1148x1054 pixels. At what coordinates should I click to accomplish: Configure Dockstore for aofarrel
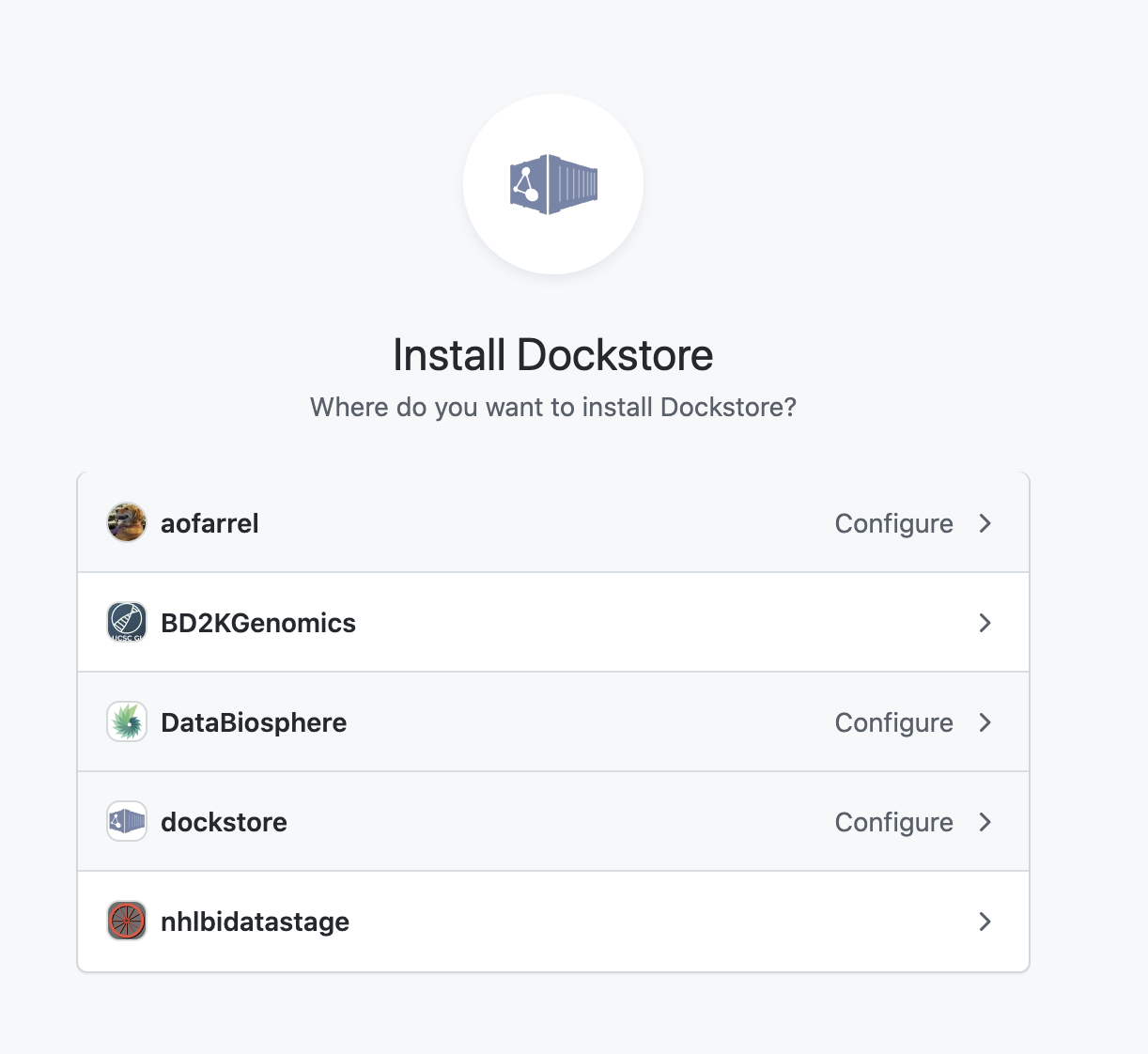coord(893,523)
